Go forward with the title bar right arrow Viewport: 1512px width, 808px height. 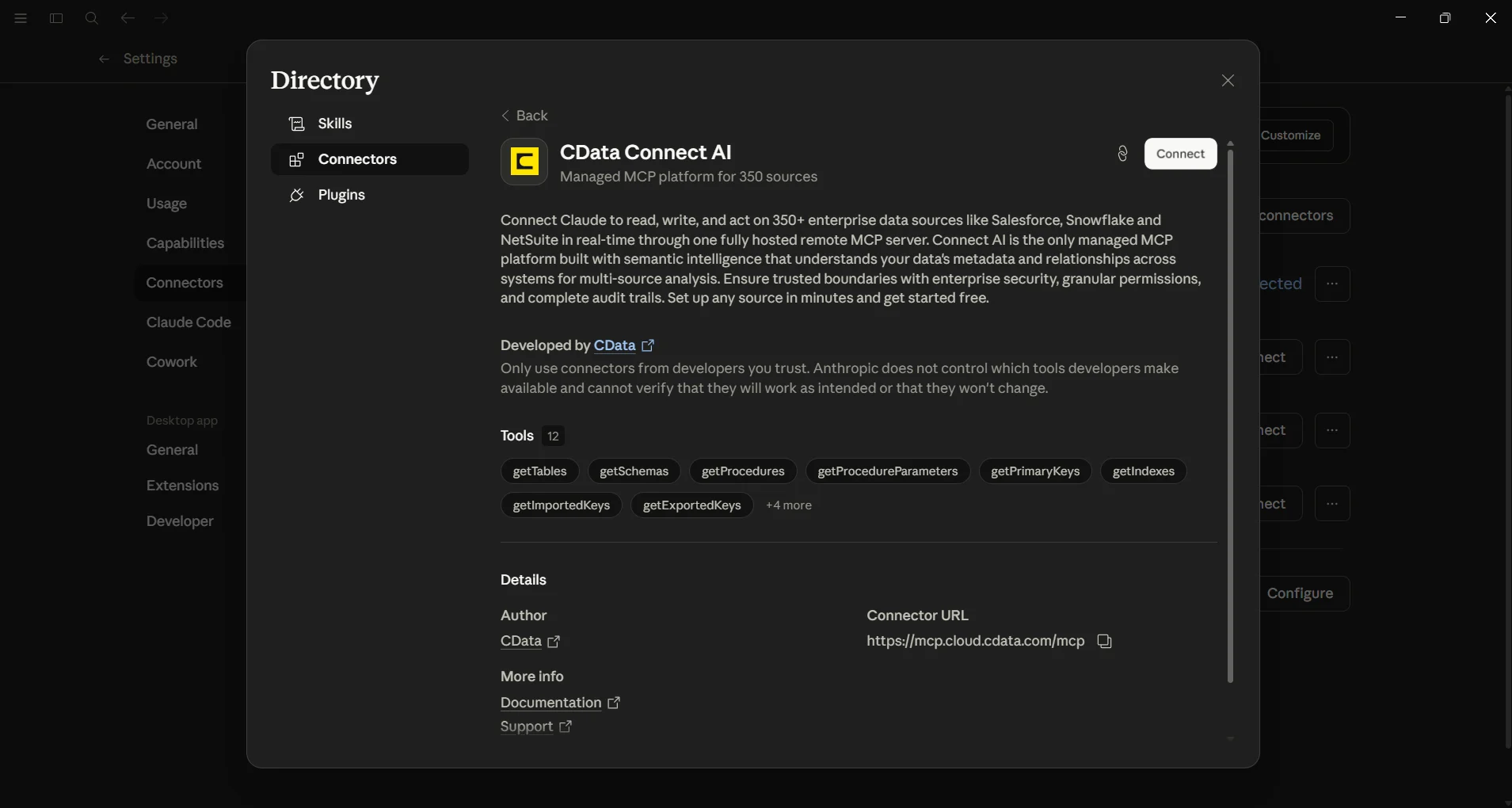coord(162,18)
